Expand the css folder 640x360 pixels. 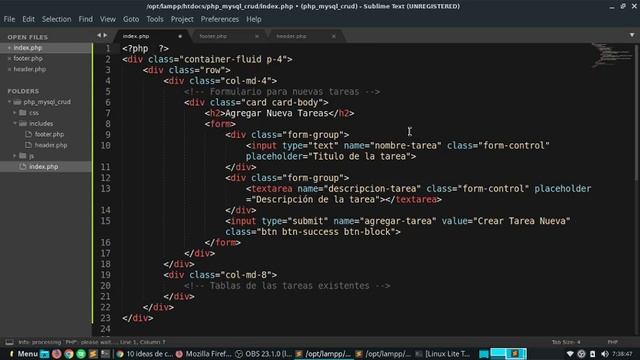coord(15,112)
